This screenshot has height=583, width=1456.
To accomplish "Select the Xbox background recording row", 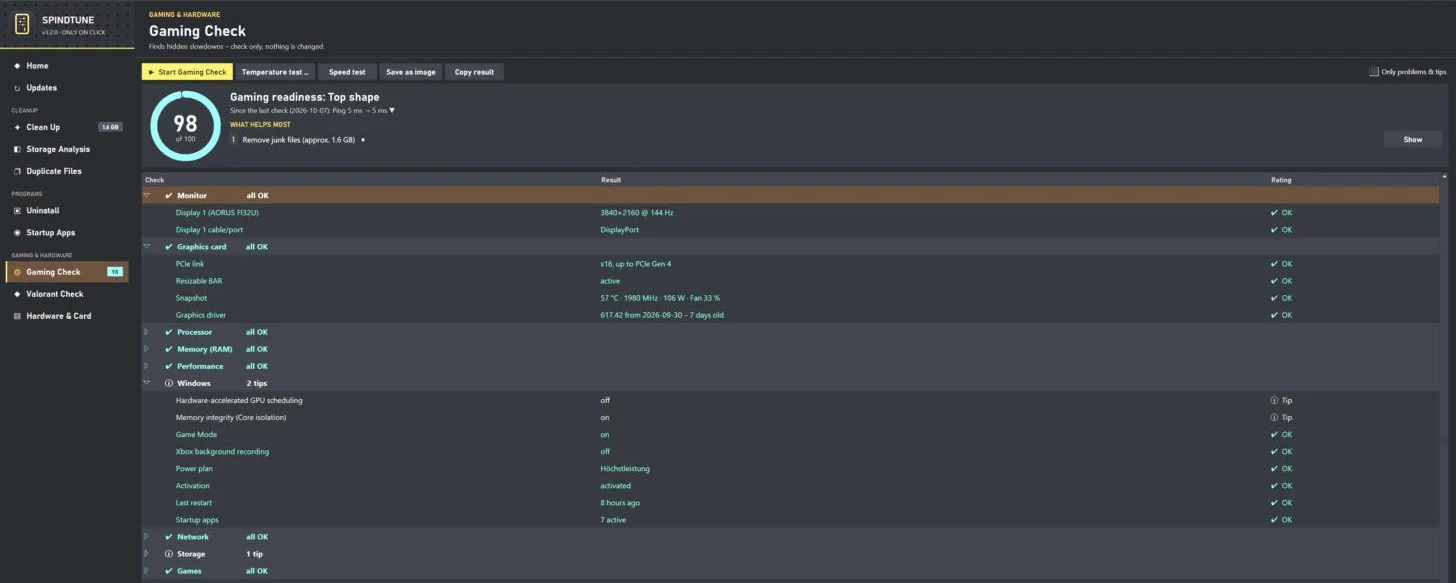I will pyautogui.click(x=791, y=451).
